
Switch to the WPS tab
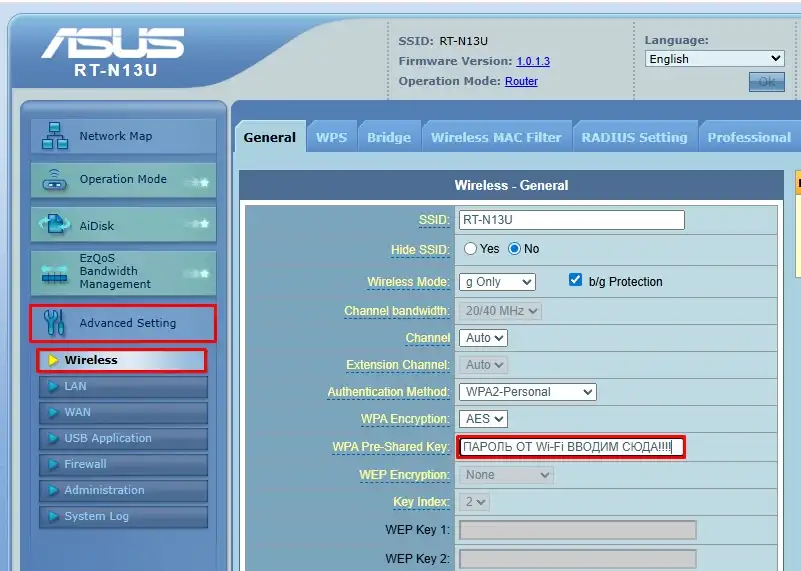pyautogui.click(x=331, y=137)
